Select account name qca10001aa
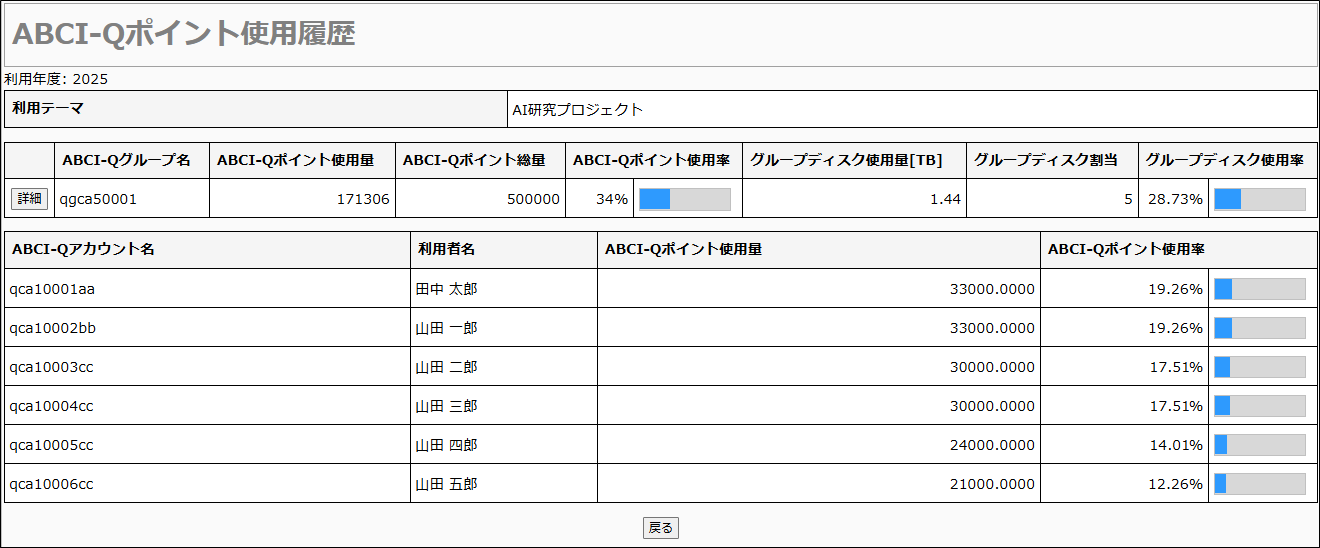This screenshot has height=548, width=1320. click(x=52, y=289)
